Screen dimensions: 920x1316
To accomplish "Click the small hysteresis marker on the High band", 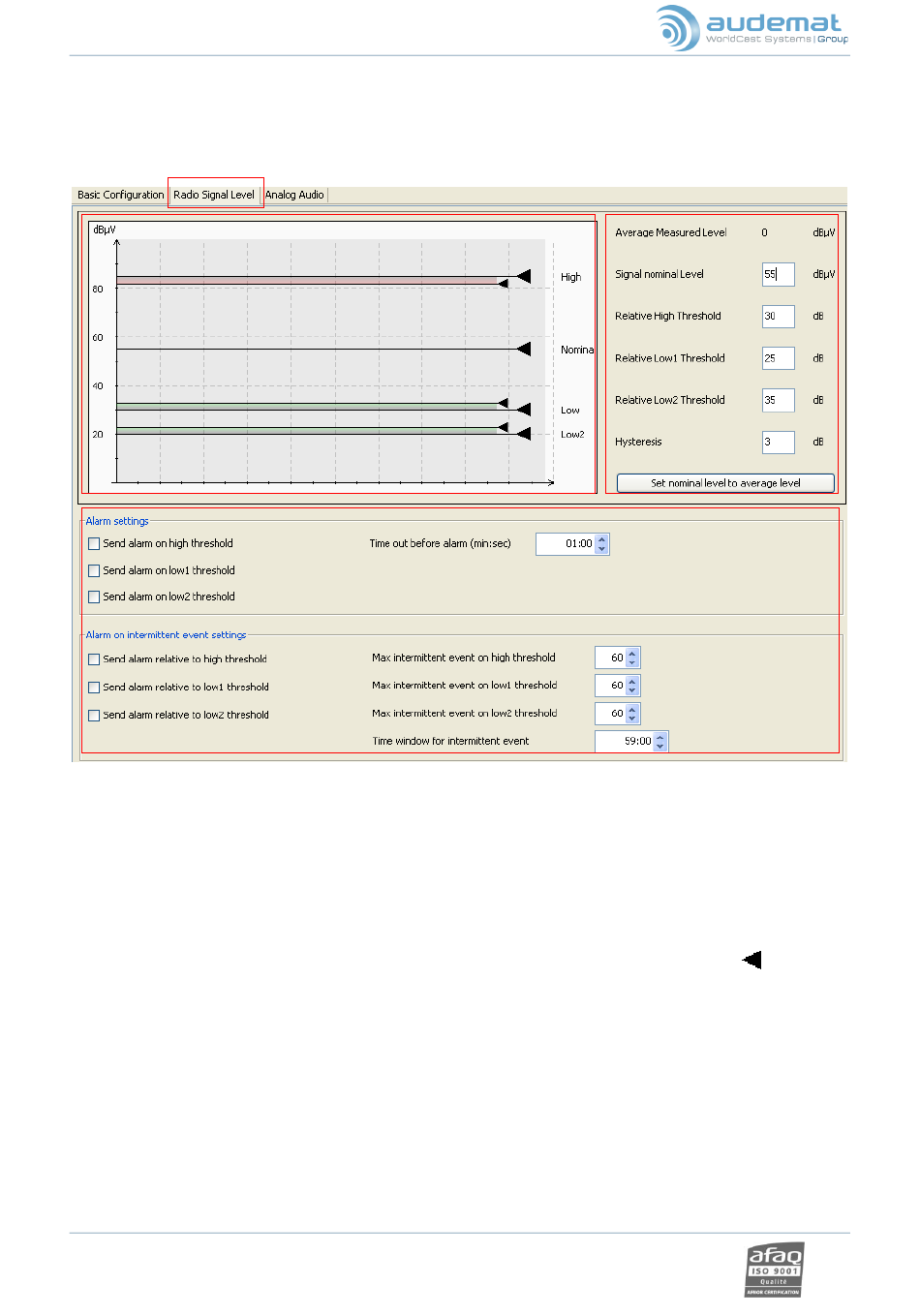I will click(x=503, y=284).
